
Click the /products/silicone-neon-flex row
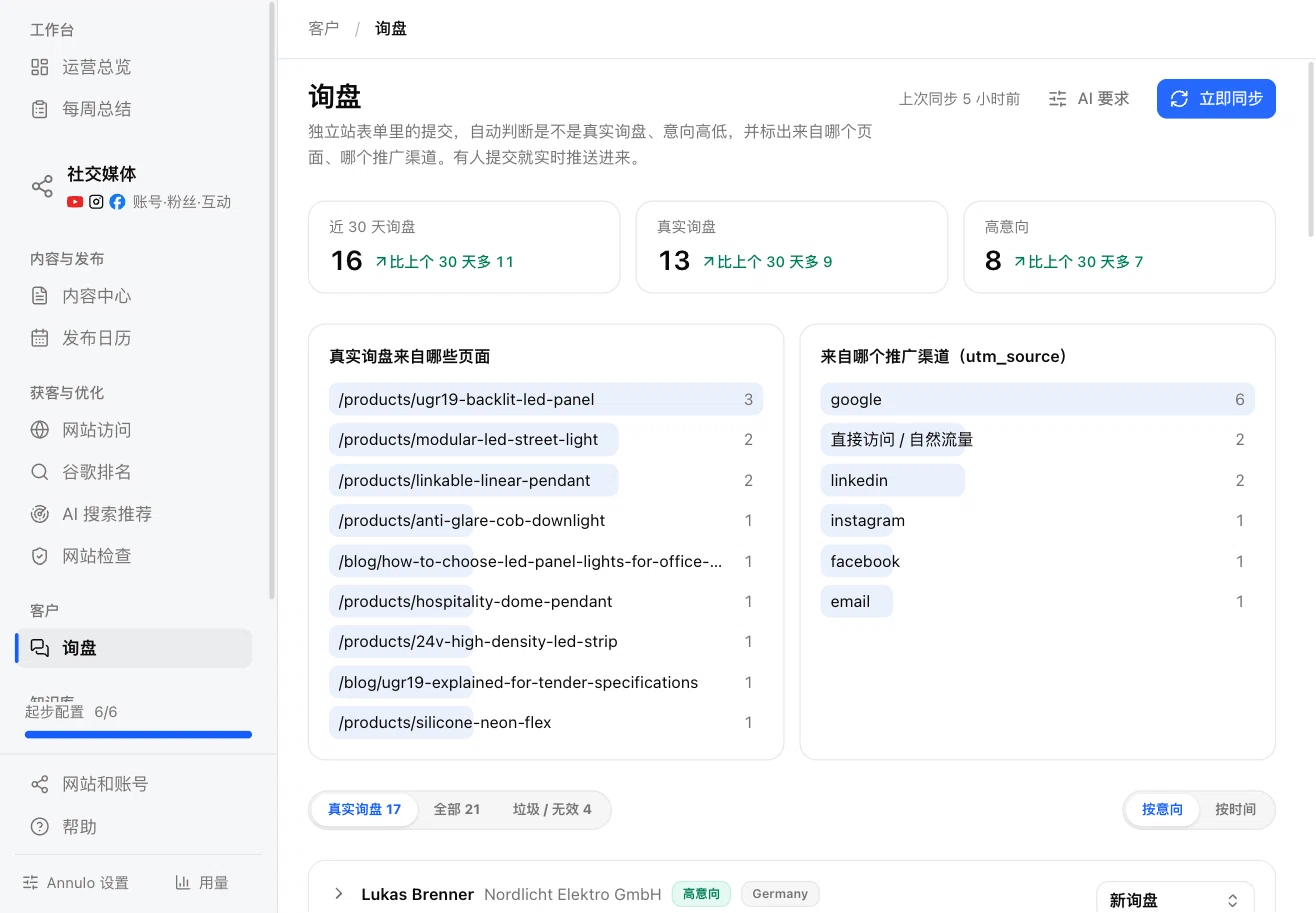coord(546,722)
